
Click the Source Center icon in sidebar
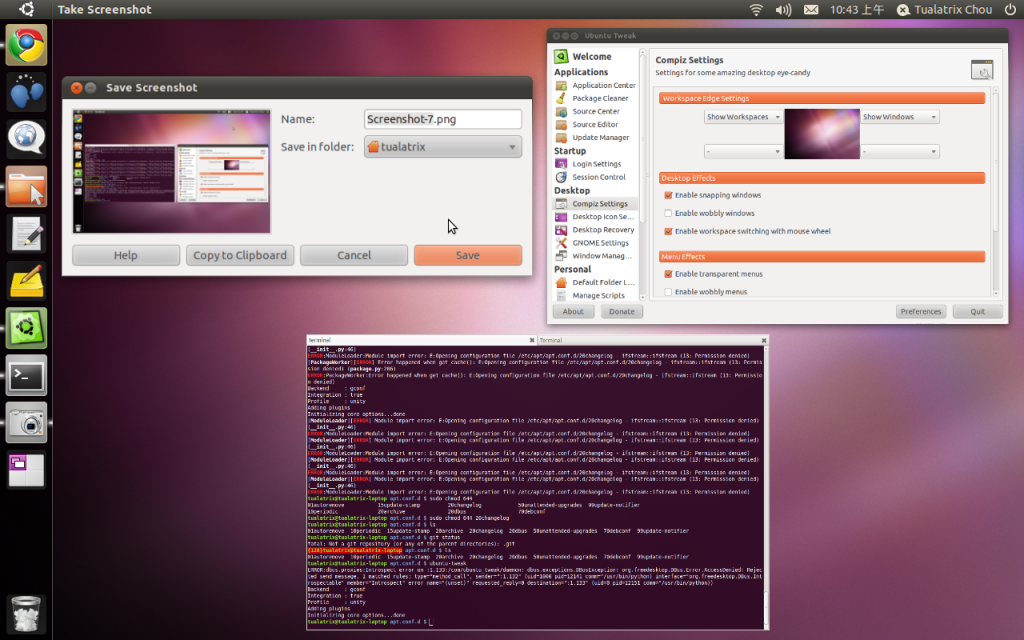[x=561, y=112]
